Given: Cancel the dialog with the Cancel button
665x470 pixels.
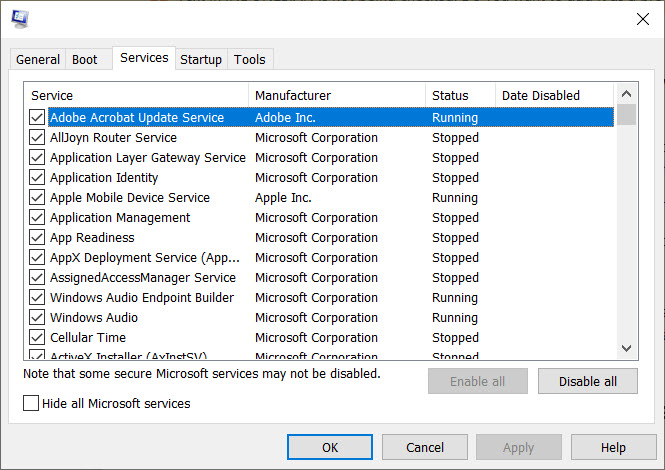Looking at the screenshot, I should (x=425, y=447).
